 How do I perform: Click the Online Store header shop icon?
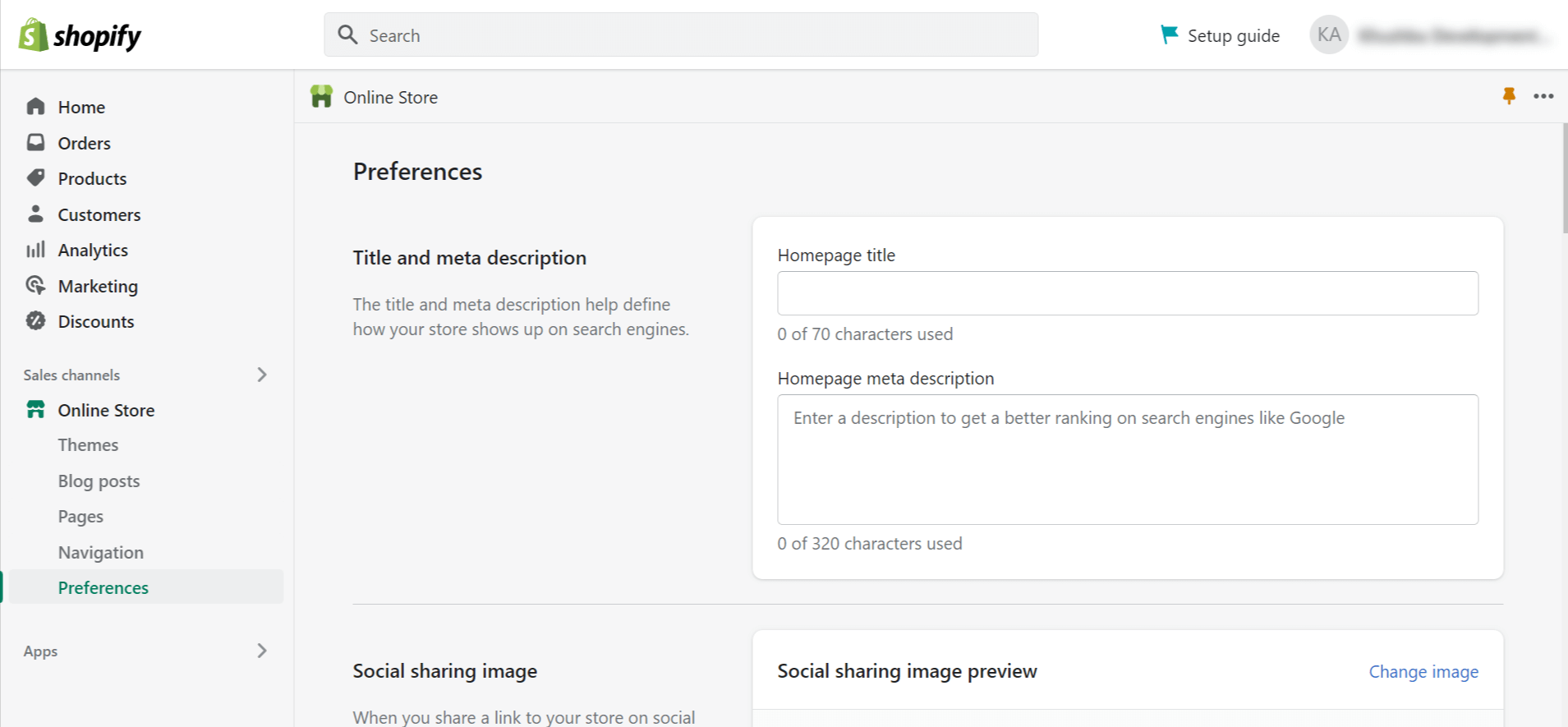[321, 97]
